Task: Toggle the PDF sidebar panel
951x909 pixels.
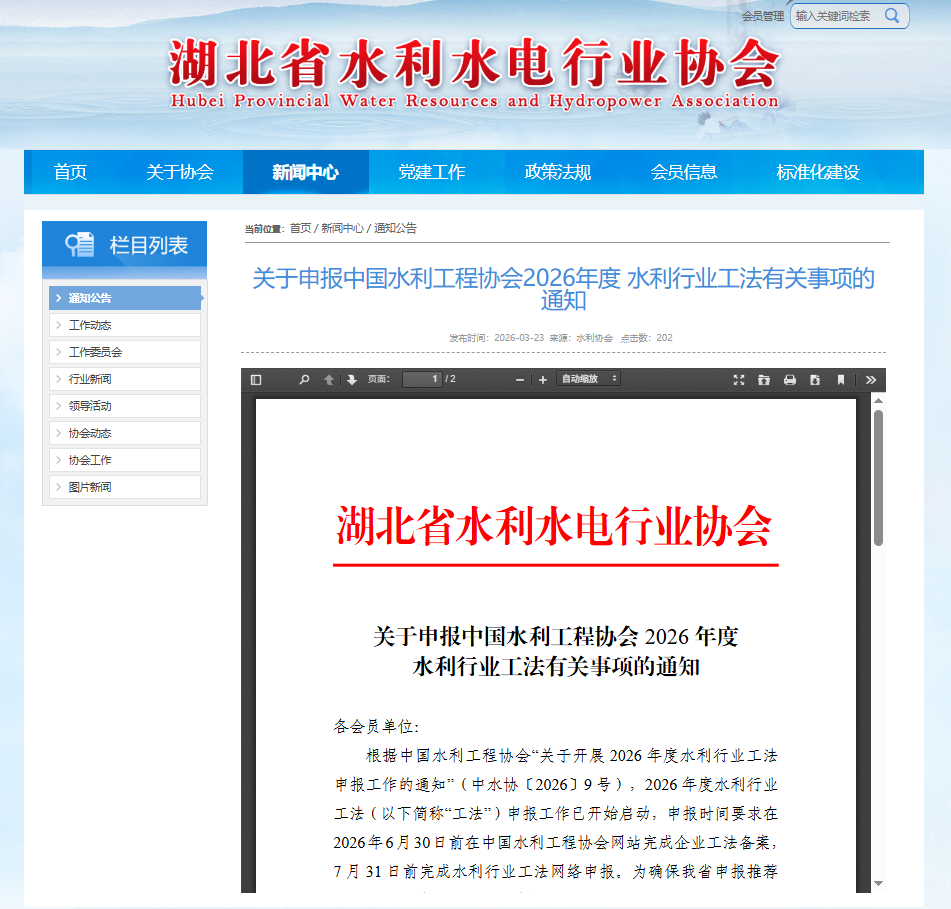Action: 258,380
